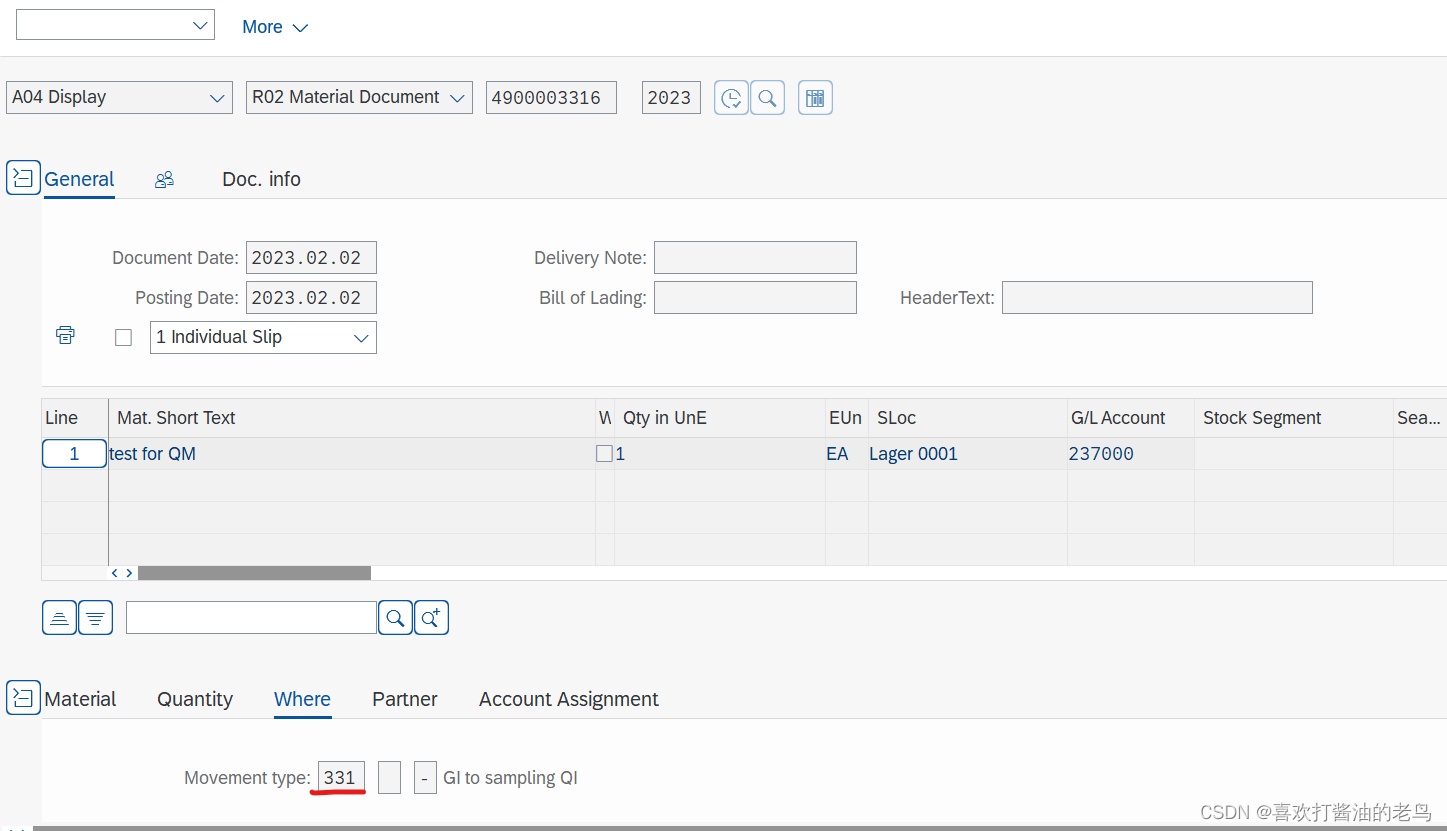Open the blank top-left combo box
Image resolution: width=1447 pixels, height=831 pixels.
click(115, 26)
